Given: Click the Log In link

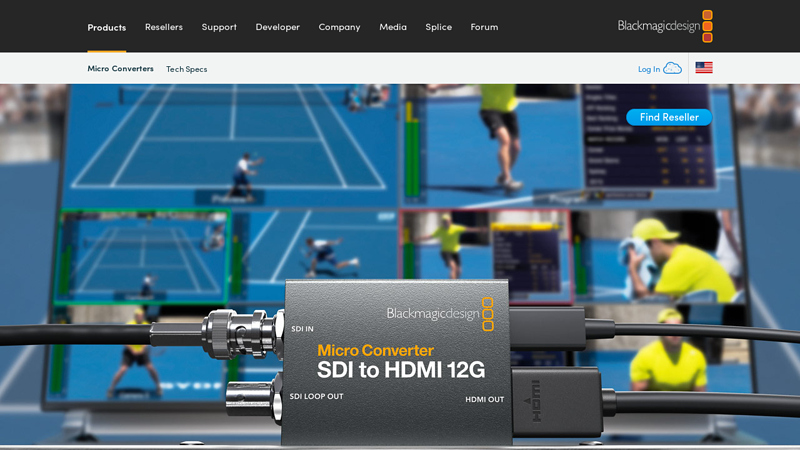Looking at the screenshot, I should [x=649, y=69].
